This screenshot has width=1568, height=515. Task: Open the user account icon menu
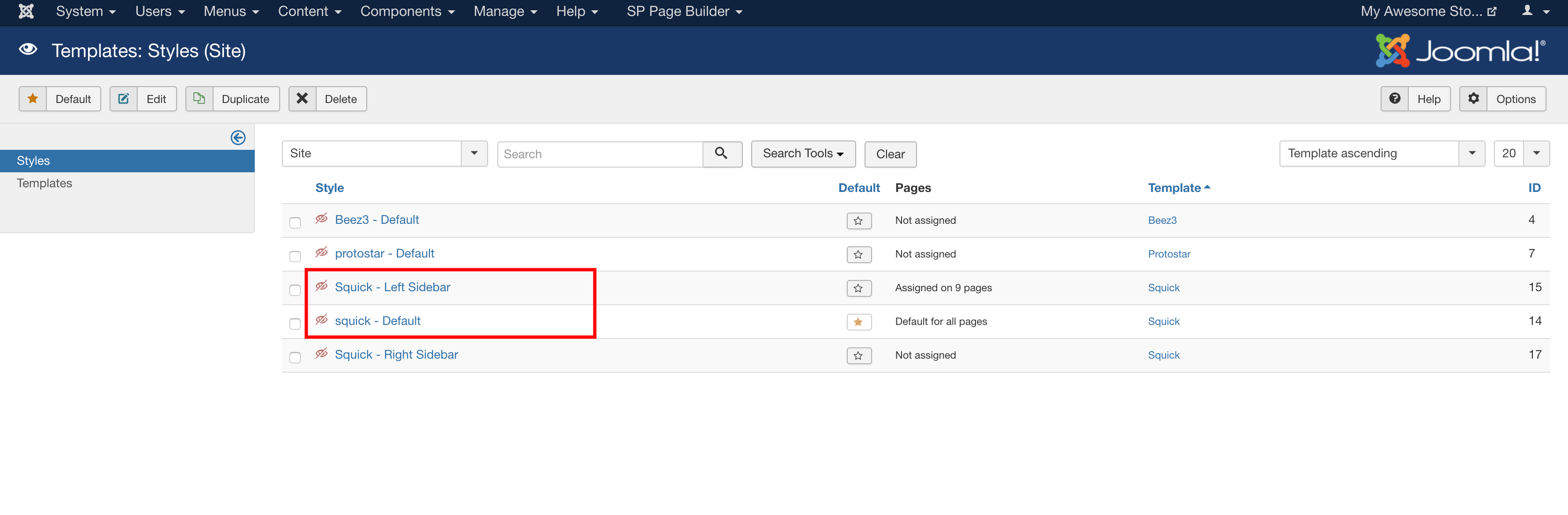click(1535, 11)
